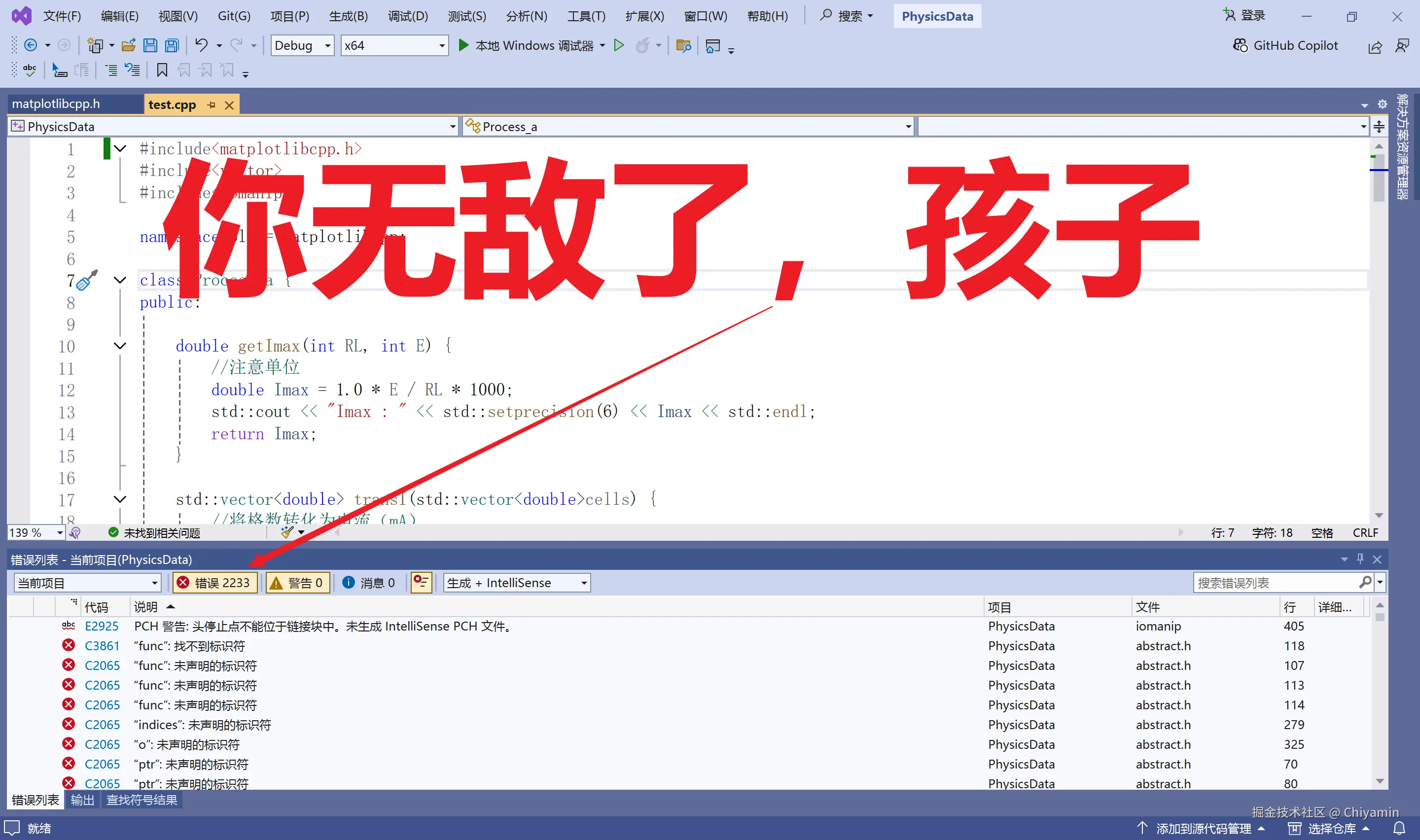
Task: Open GitHub Copilot from the toolbar
Action: [1285, 45]
